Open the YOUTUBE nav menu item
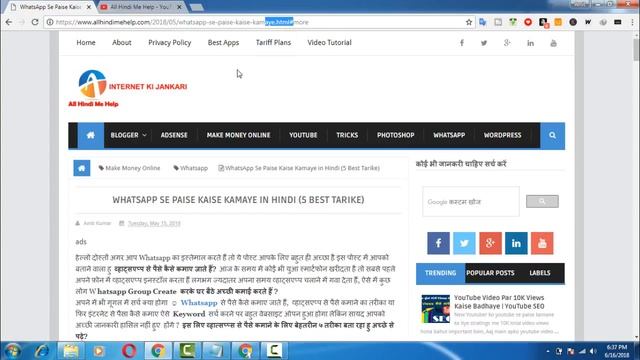 tap(303, 135)
